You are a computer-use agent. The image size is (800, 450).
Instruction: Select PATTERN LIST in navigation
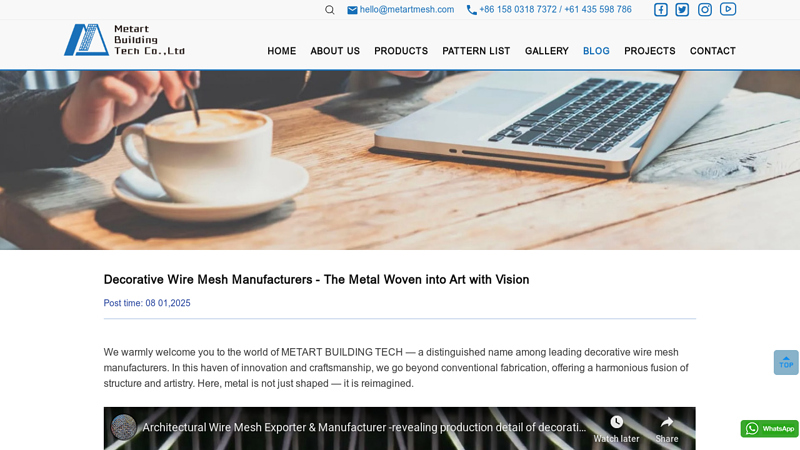(476, 51)
